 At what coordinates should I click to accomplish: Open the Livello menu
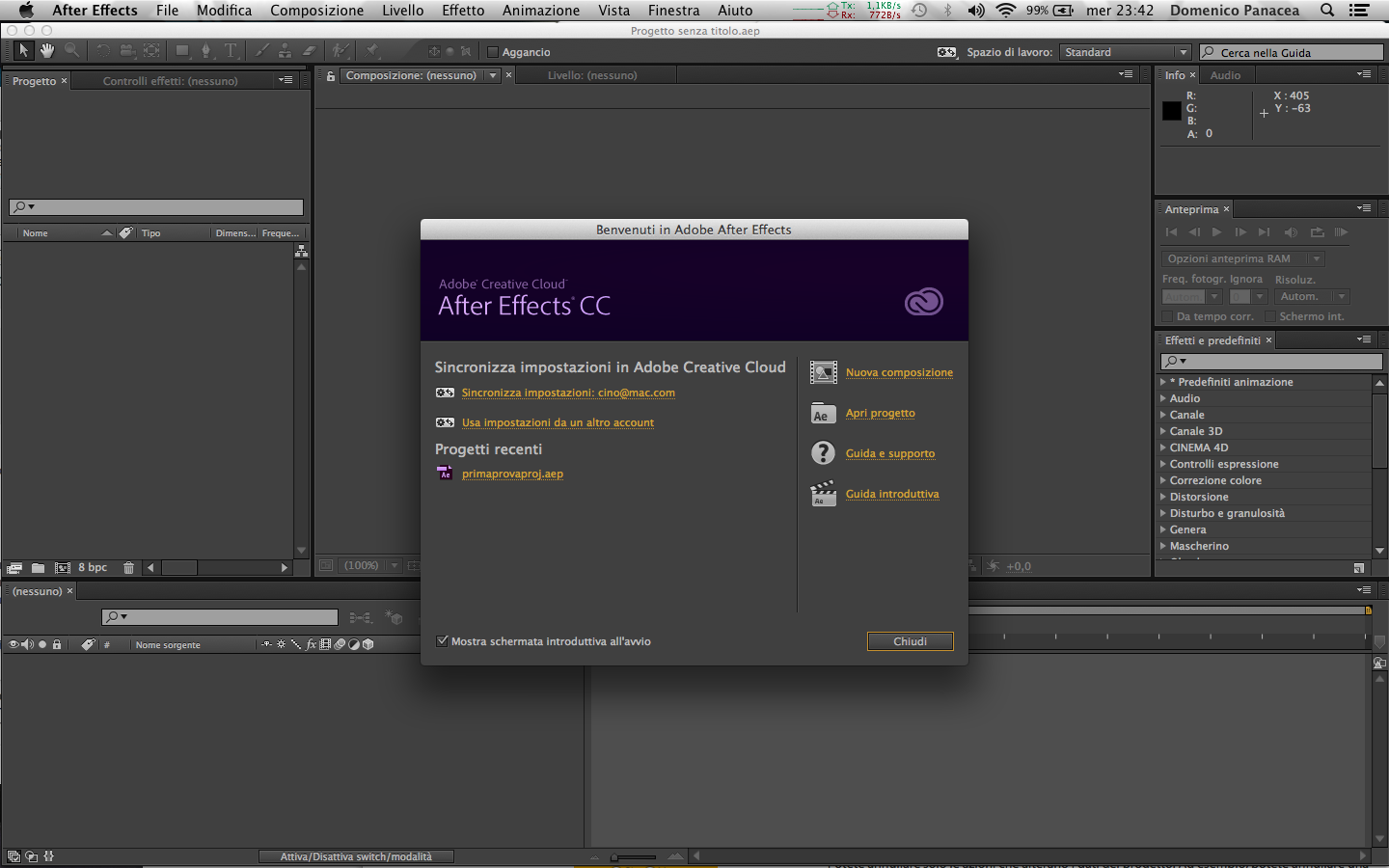(402, 11)
